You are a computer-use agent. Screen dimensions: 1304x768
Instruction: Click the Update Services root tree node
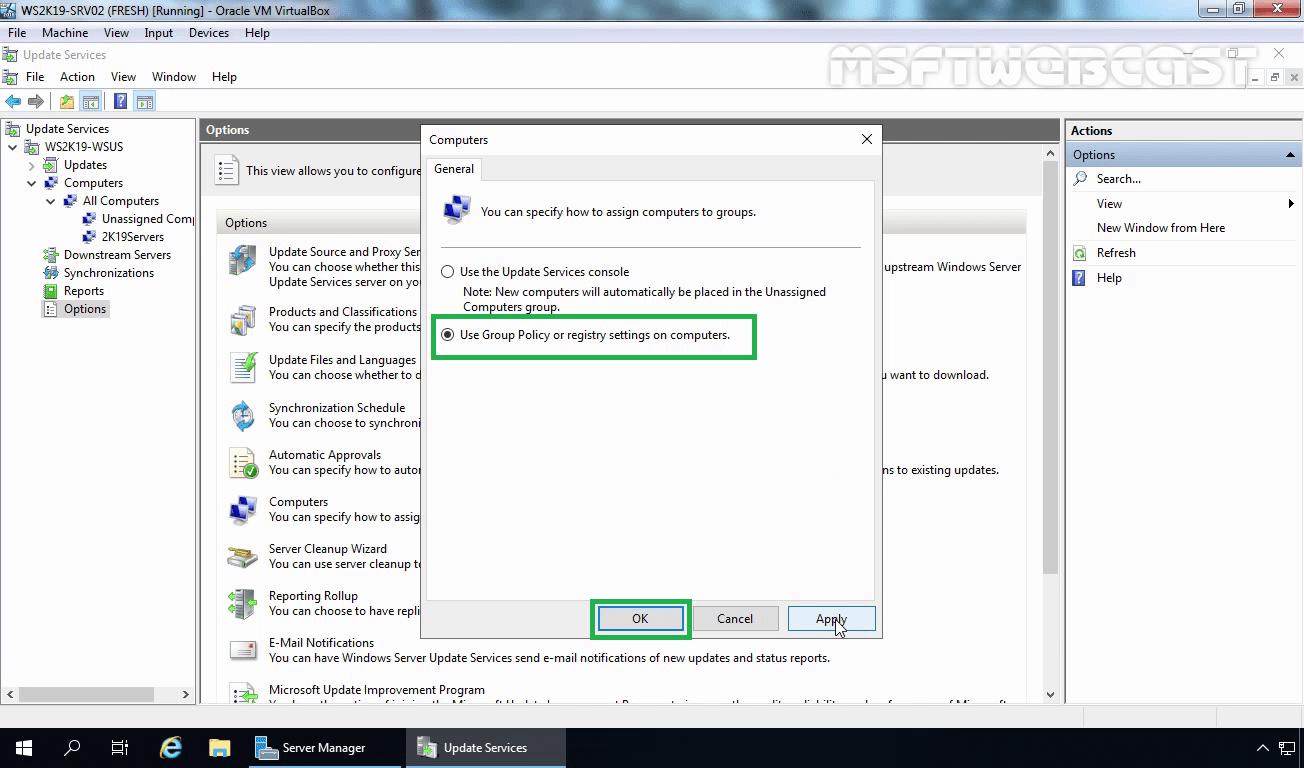point(67,129)
